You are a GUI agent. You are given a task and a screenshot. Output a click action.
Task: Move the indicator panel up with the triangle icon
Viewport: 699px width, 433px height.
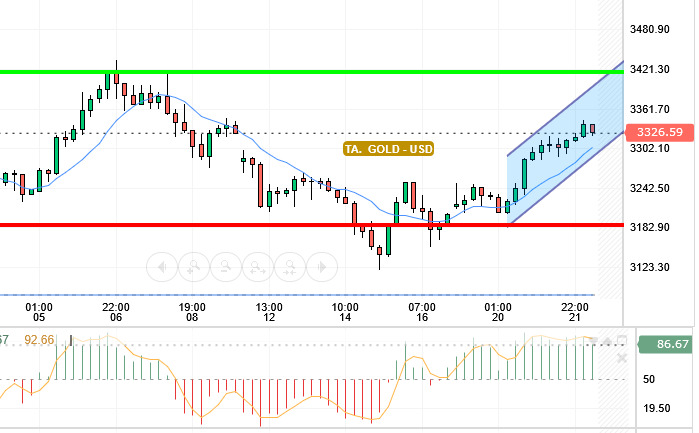click(608, 341)
